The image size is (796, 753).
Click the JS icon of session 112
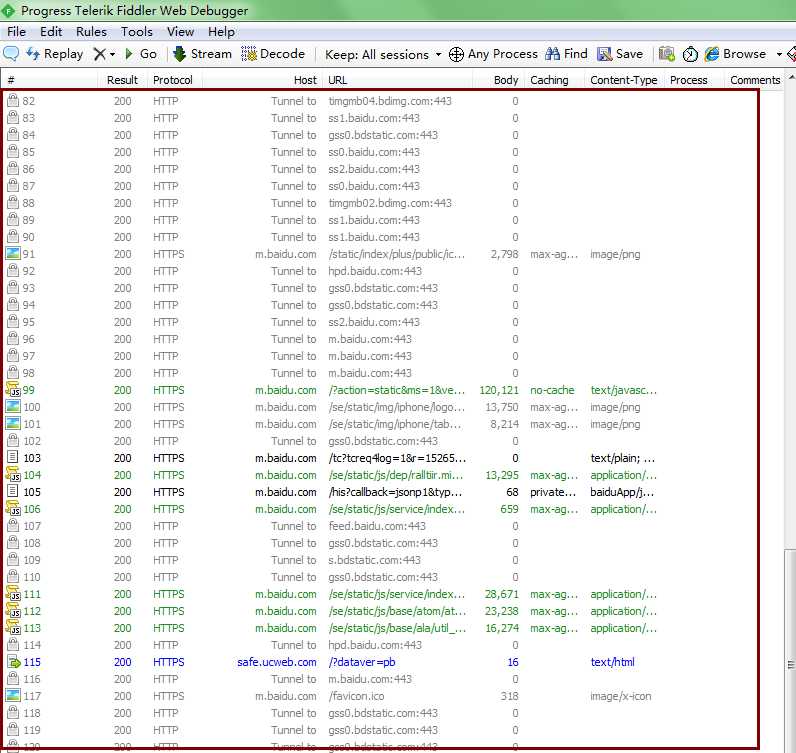coord(13,610)
